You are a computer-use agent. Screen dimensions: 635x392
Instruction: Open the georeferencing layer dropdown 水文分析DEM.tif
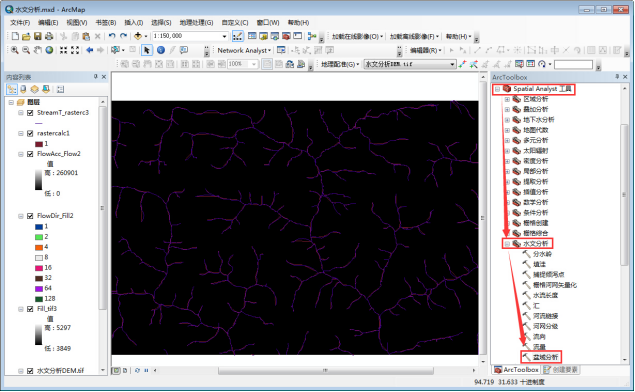(x=452, y=64)
